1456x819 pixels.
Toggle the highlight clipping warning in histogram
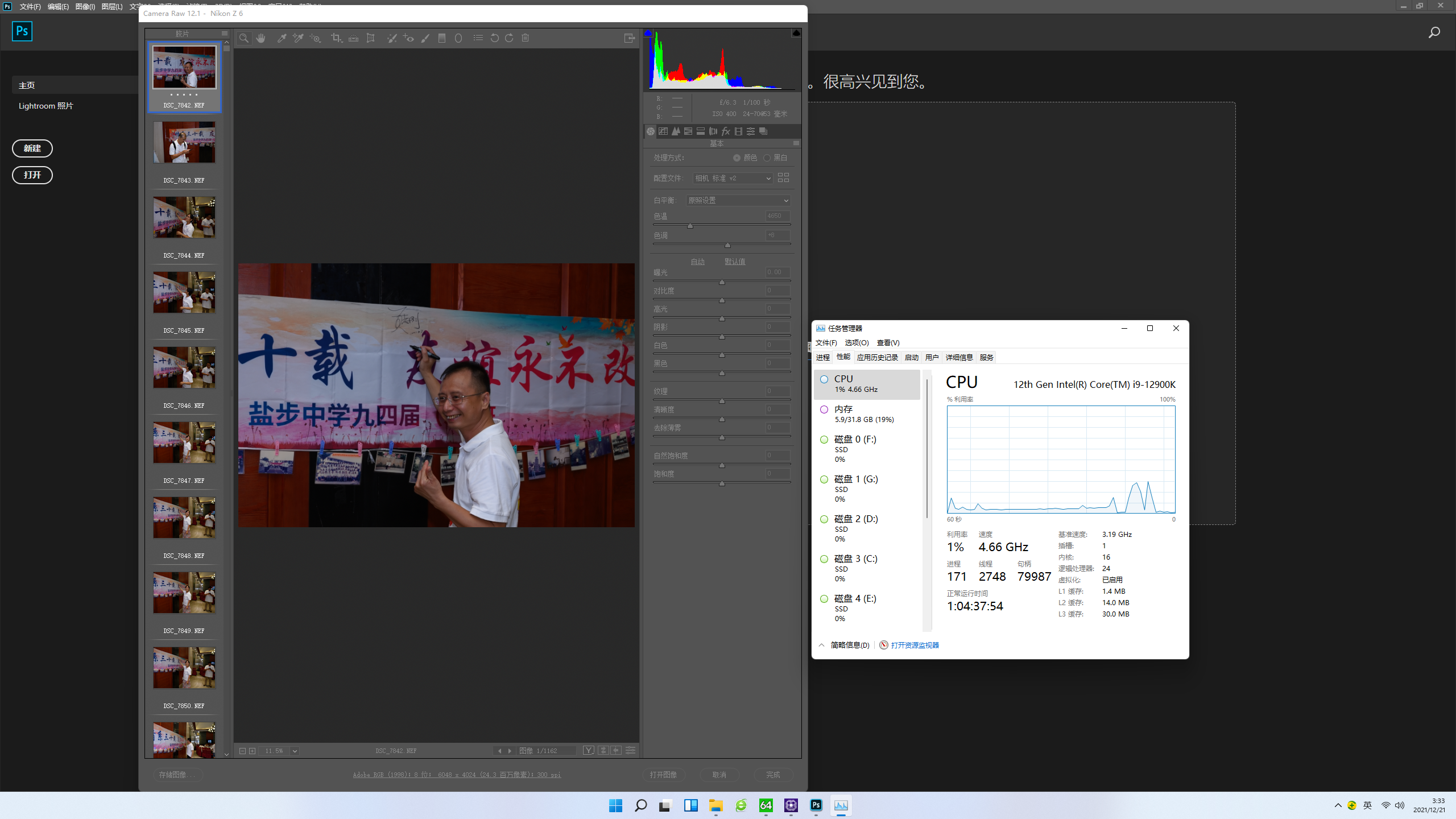(796, 33)
